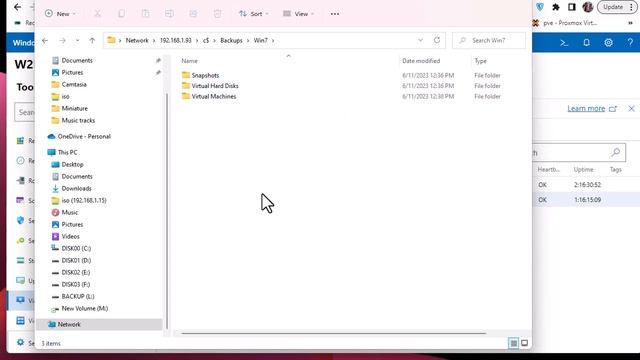Select the Virtual Hard Disks folder

tap(215, 86)
